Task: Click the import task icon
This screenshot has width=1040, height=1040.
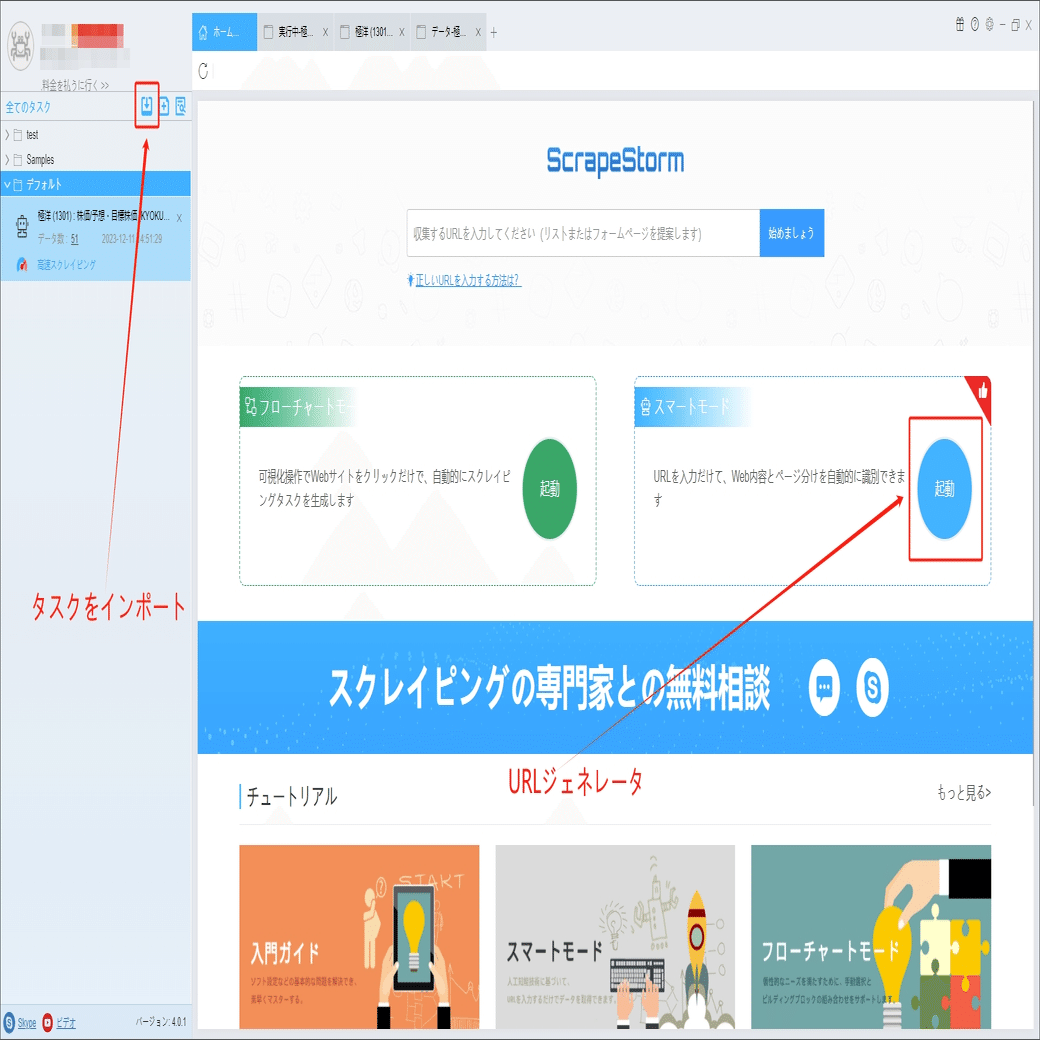Action: pyautogui.click(x=147, y=105)
